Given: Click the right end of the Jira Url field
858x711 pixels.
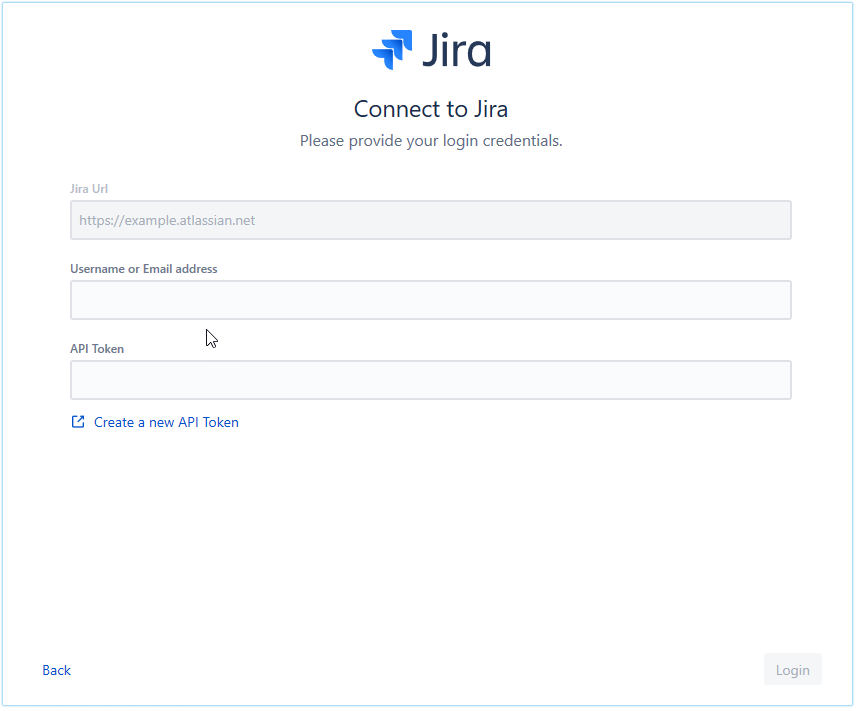Looking at the screenshot, I should (770, 220).
